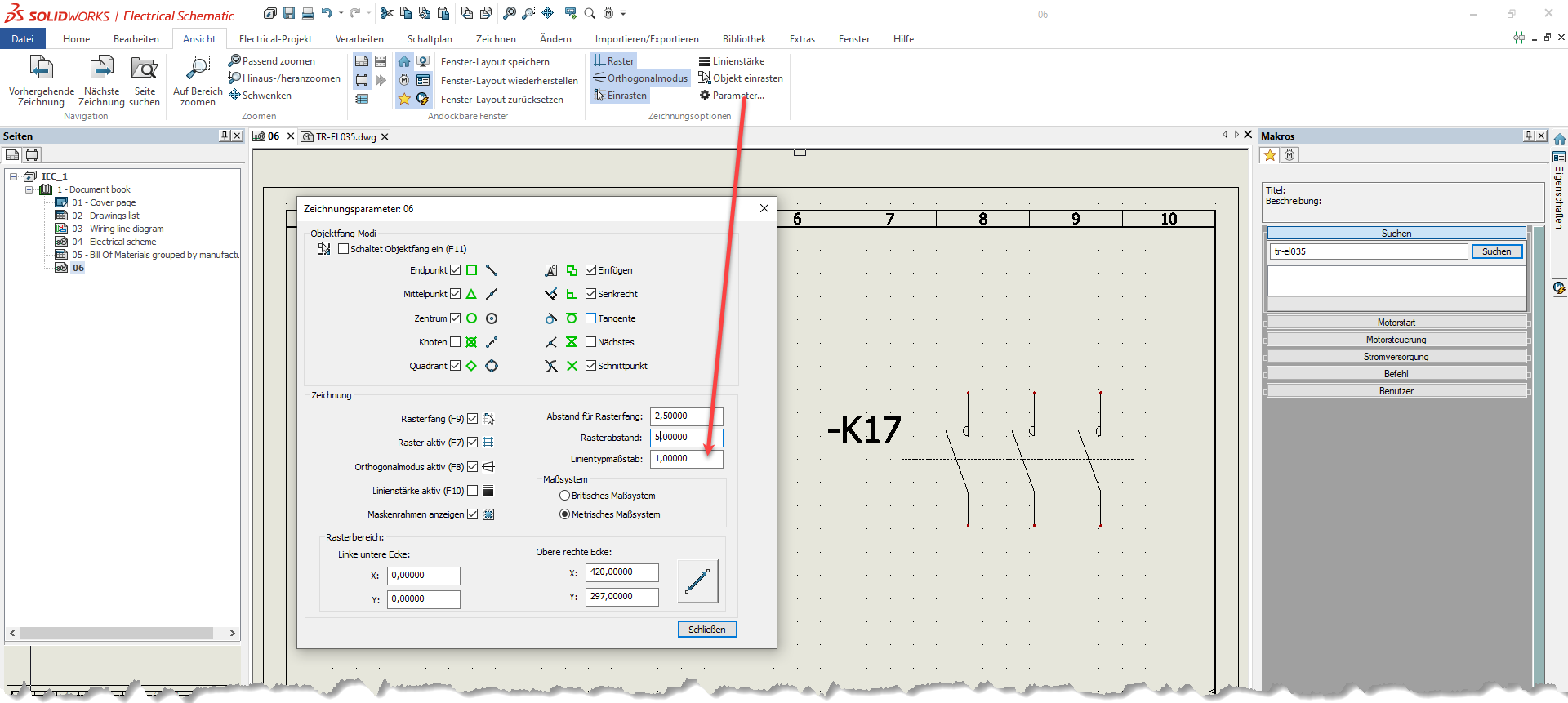Screen dimensions: 1568x703
Task: Select Britisches Maßsystem radio button
Action: pyautogui.click(x=564, y=496)
